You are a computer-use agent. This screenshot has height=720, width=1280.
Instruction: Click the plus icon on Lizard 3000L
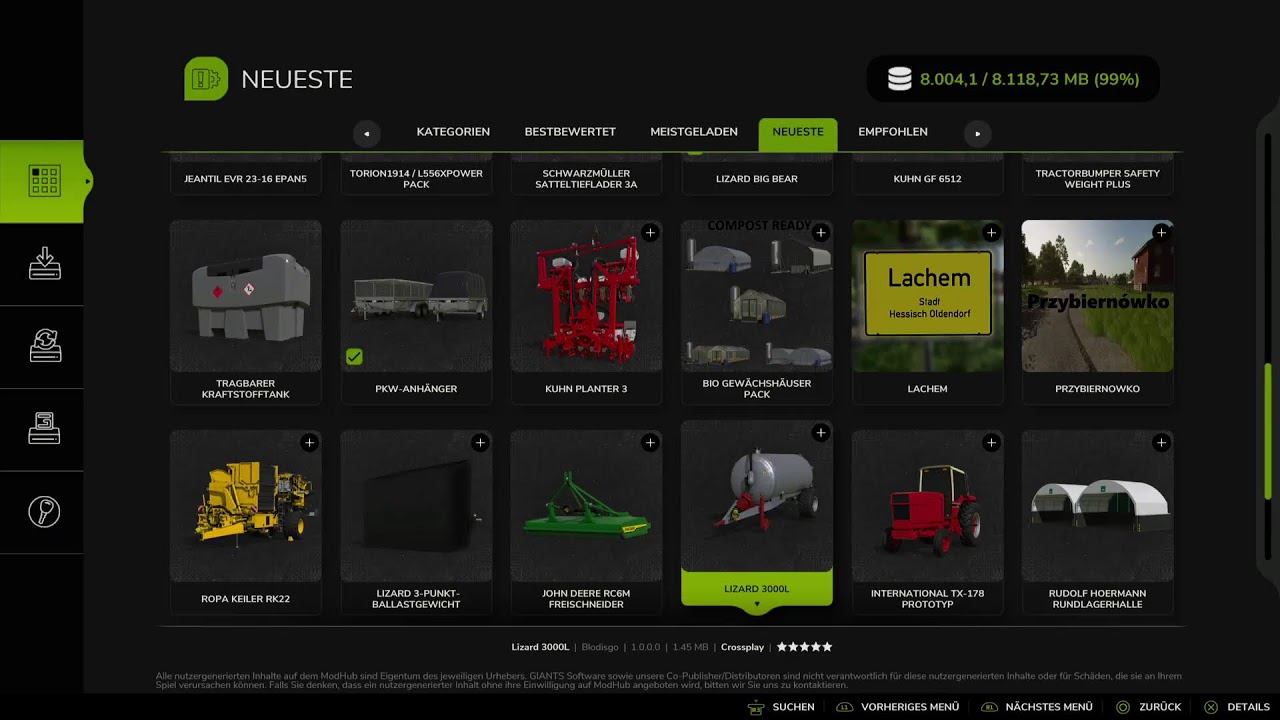(x=820, y=433)
